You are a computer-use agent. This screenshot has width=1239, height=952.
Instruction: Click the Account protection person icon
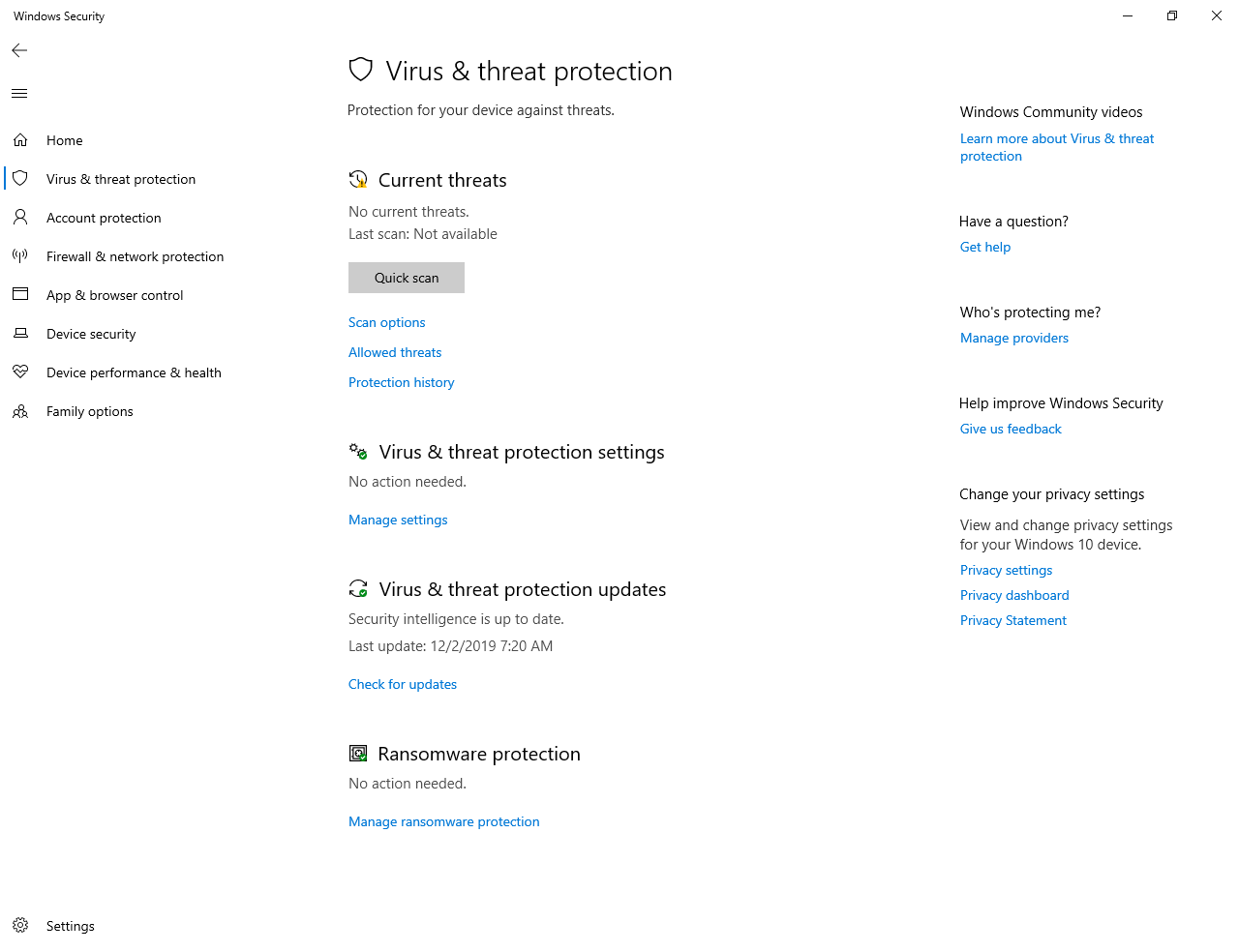(20, 218)
